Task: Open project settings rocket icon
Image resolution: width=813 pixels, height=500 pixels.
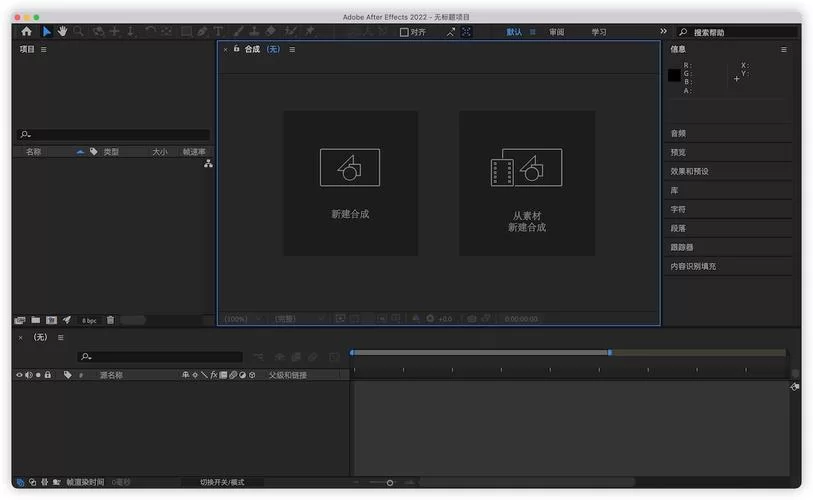Action: click(67, 321)
